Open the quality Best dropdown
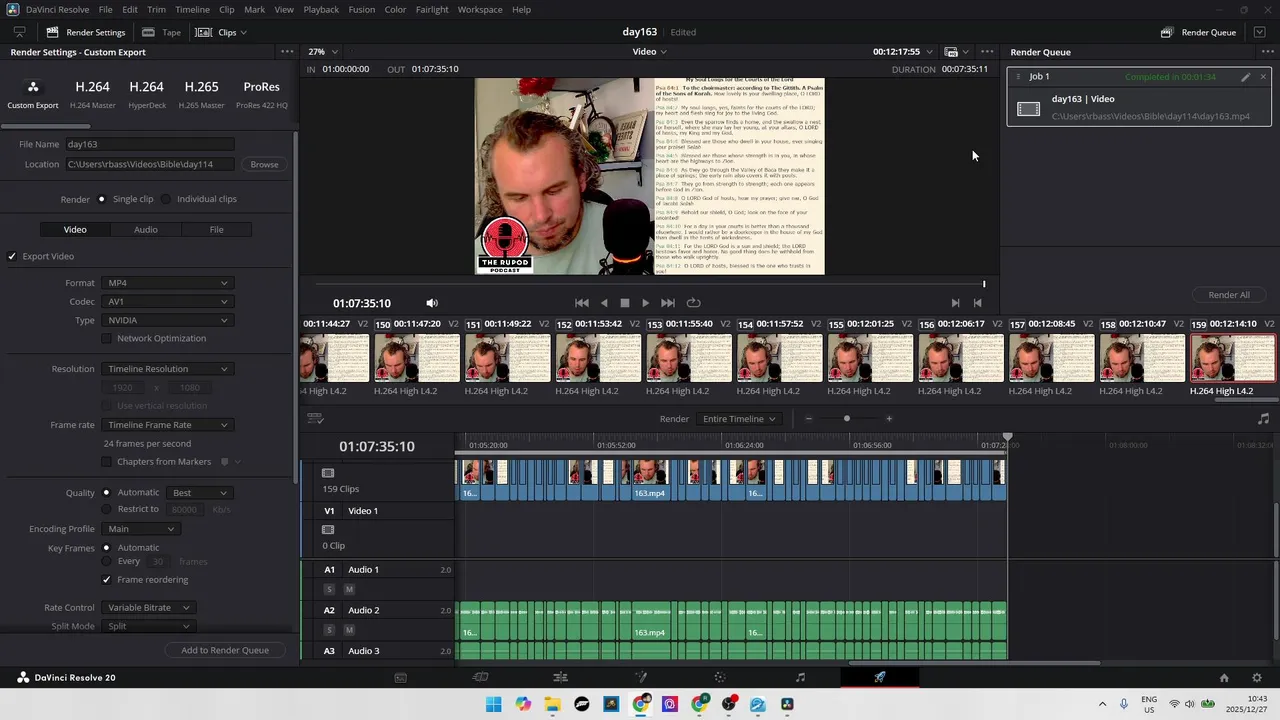The height and width of the screenshot is (720, 1280). click(x=200, y=492)
